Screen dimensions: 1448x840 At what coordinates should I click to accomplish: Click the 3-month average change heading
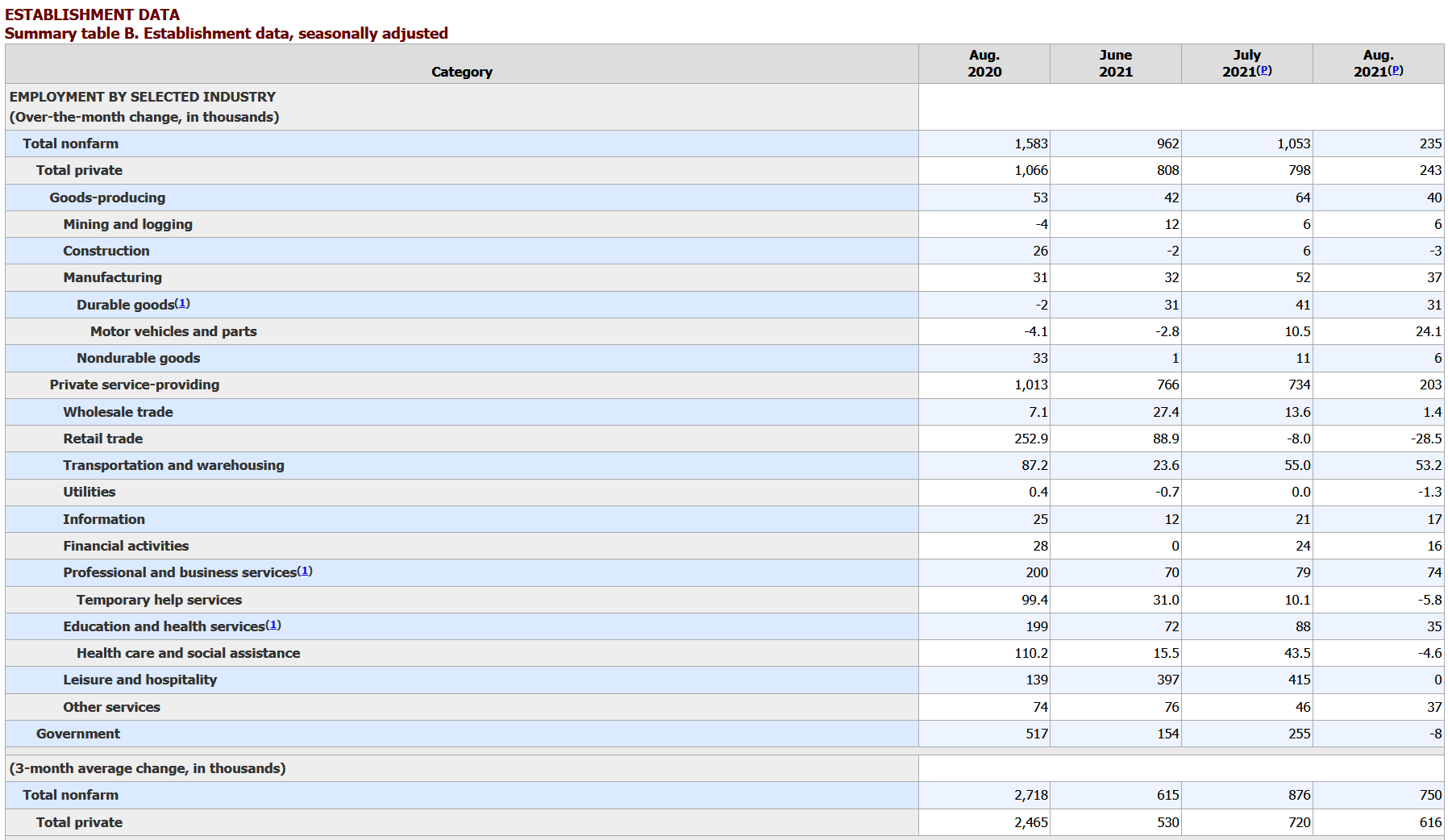(x=148, y=768)
